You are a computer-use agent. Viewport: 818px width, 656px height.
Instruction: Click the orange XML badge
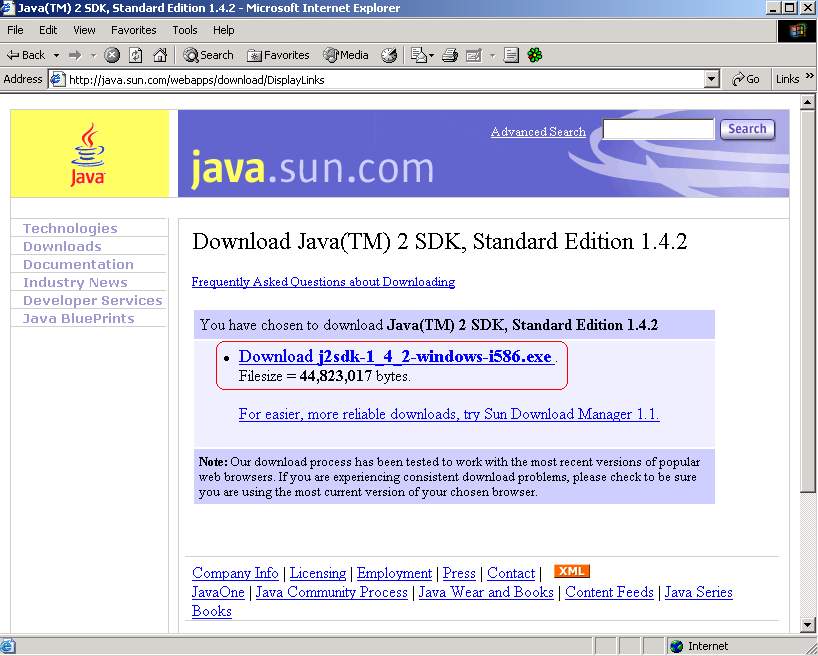pyautogui.click(x=572, y=571)
